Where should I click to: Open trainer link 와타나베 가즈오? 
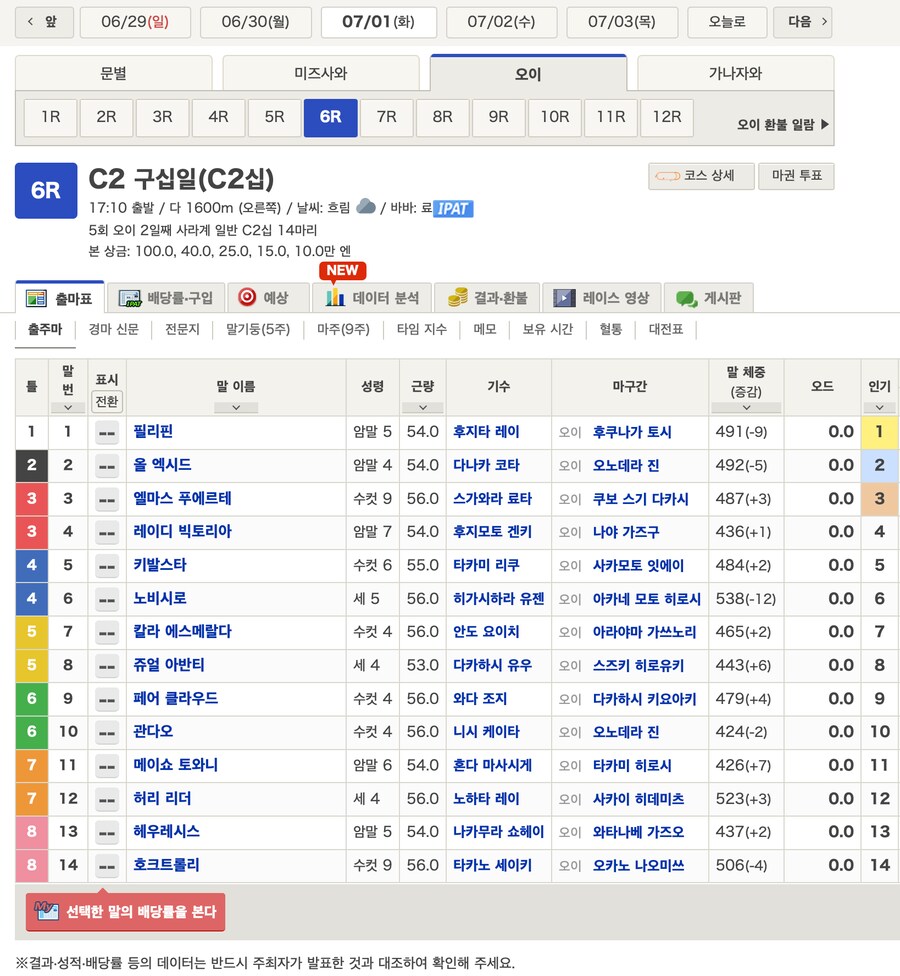tap(638, 832)
